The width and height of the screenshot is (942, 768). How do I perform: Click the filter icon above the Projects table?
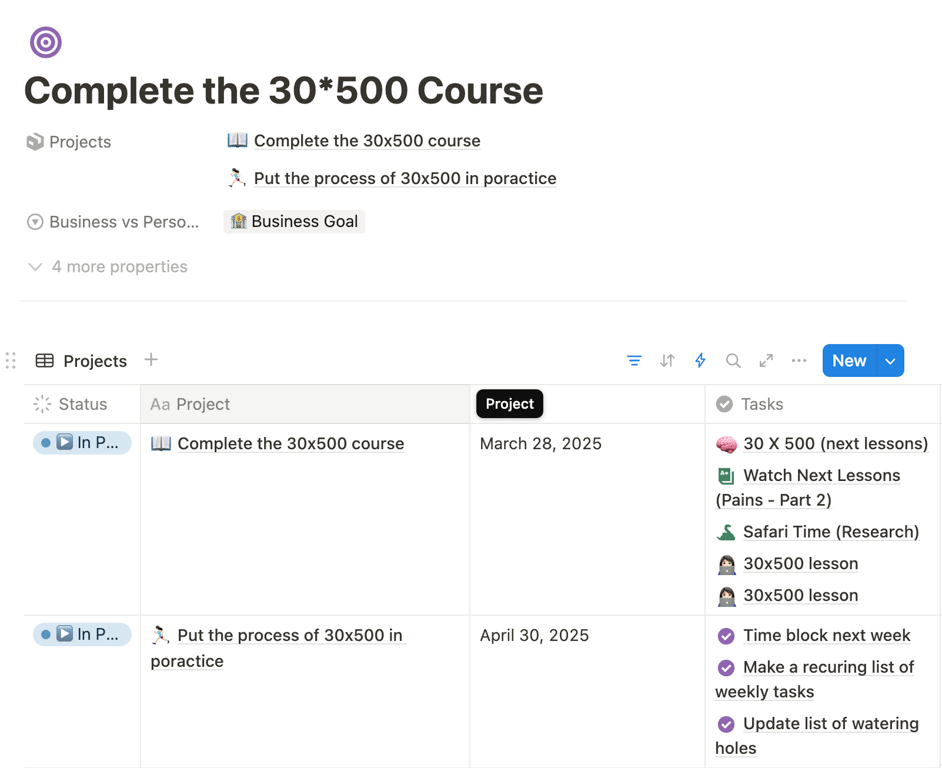click(x=634, y=360)
